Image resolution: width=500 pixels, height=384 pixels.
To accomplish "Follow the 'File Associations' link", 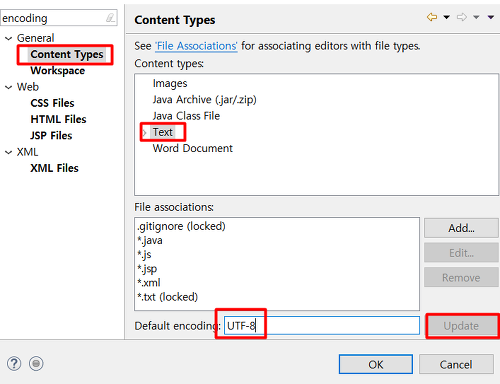I will [x=196, y=46].
